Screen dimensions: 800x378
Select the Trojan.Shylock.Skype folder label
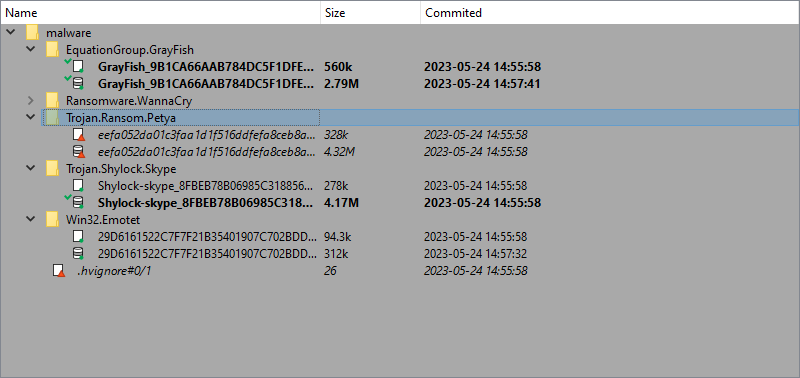click(121, 168)
